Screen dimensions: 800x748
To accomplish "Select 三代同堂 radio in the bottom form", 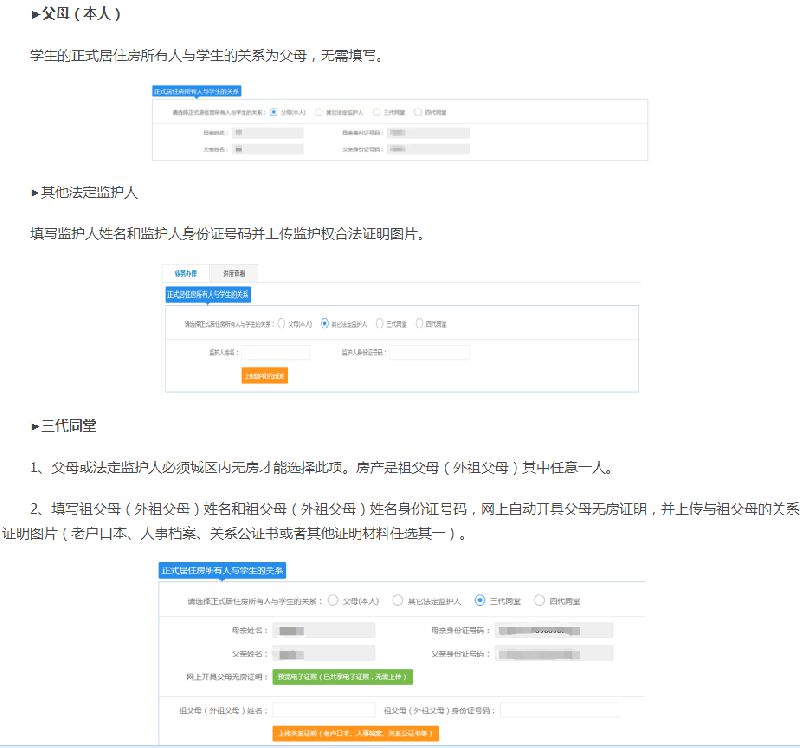I will click(x=480, y=601).
